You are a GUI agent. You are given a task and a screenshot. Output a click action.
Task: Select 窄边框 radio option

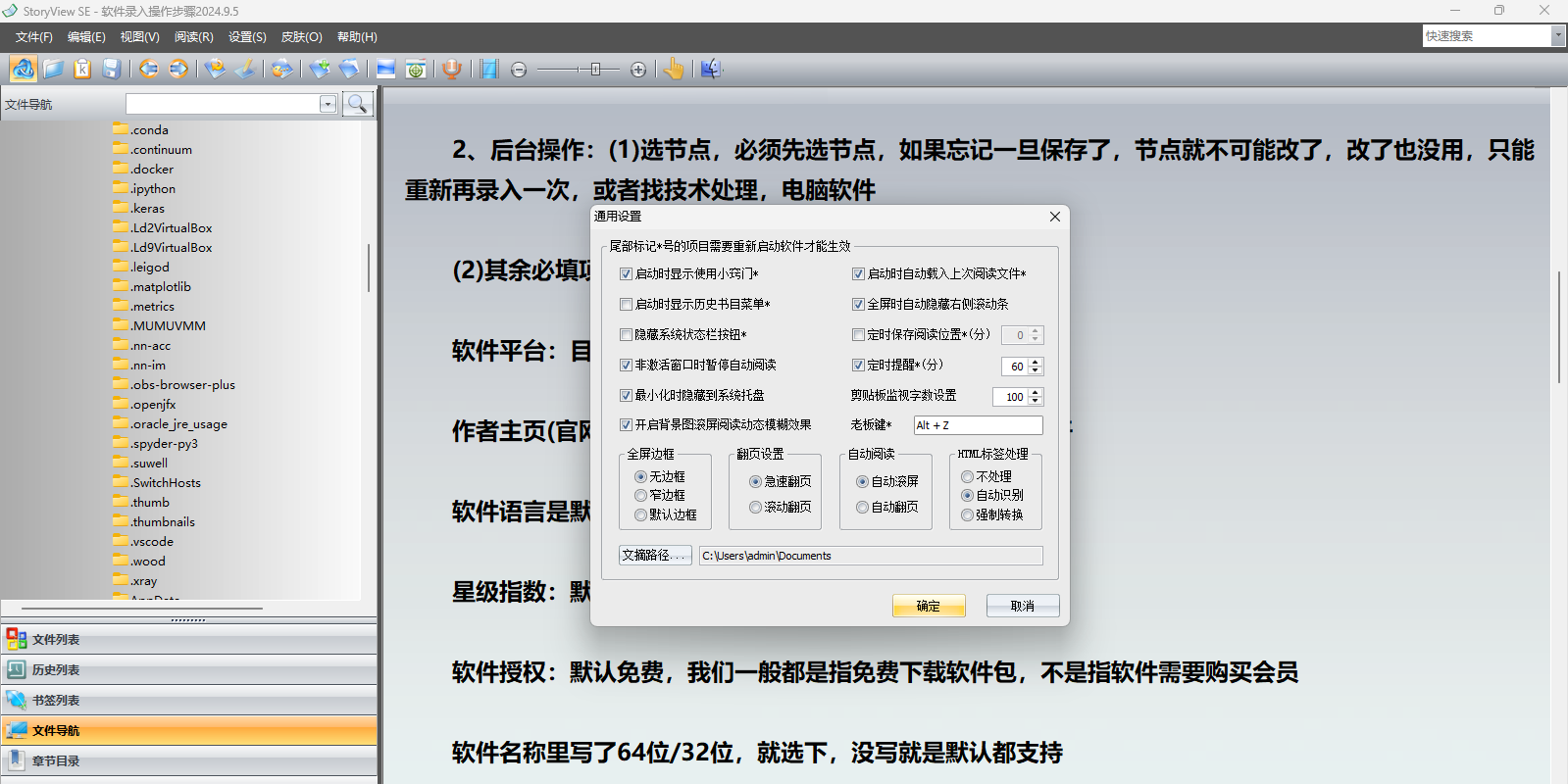[x=640, y=495]
